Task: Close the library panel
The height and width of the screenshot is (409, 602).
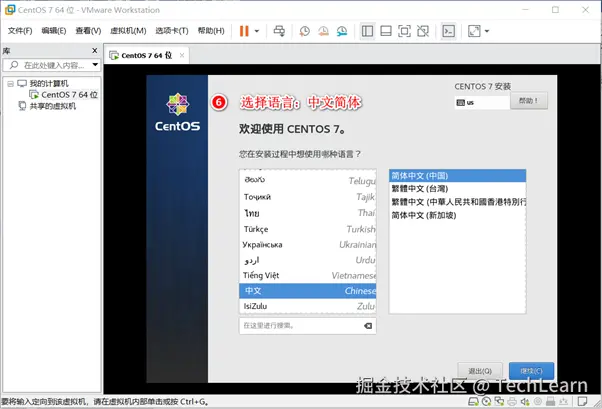Action: point(95,51)
